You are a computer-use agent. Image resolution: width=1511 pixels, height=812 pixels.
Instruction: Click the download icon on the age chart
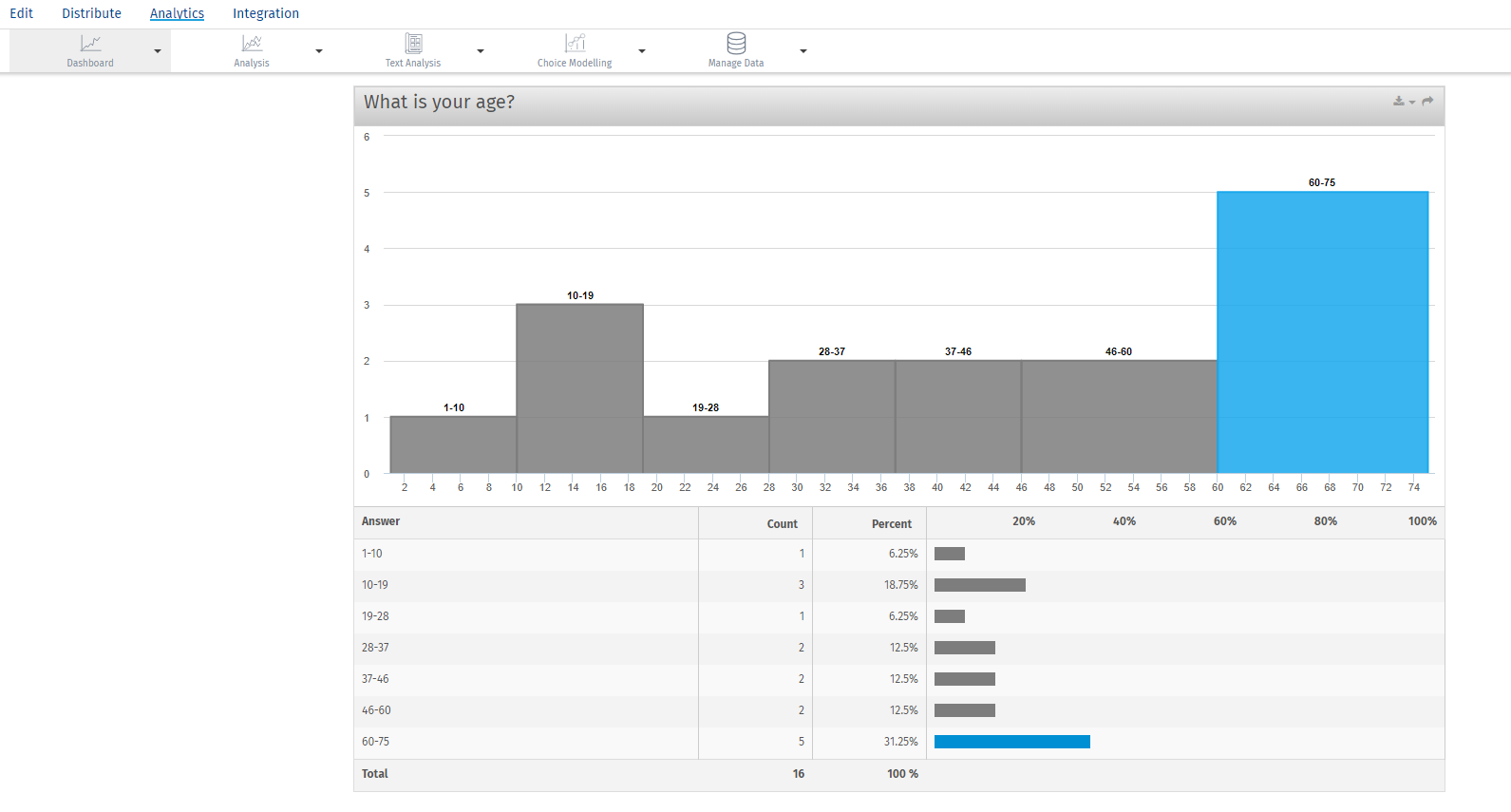[1399, 101]
